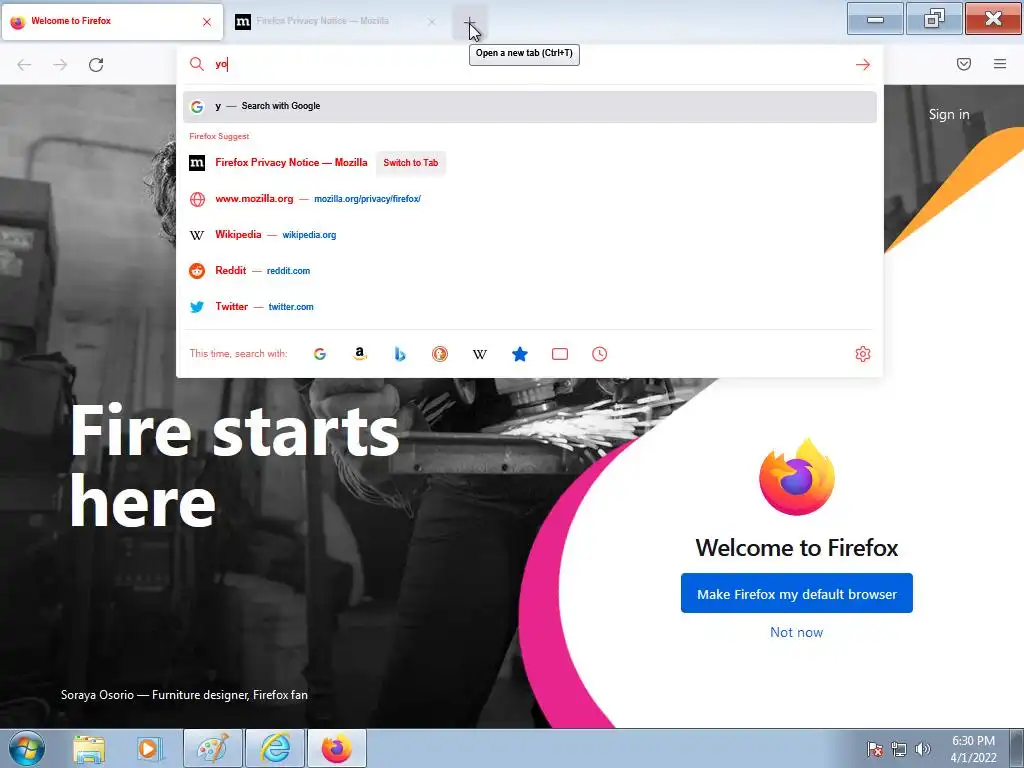The width and height of the screenshot is (1024, 768).
Task: Search this time with Bing
Action: 400,354
